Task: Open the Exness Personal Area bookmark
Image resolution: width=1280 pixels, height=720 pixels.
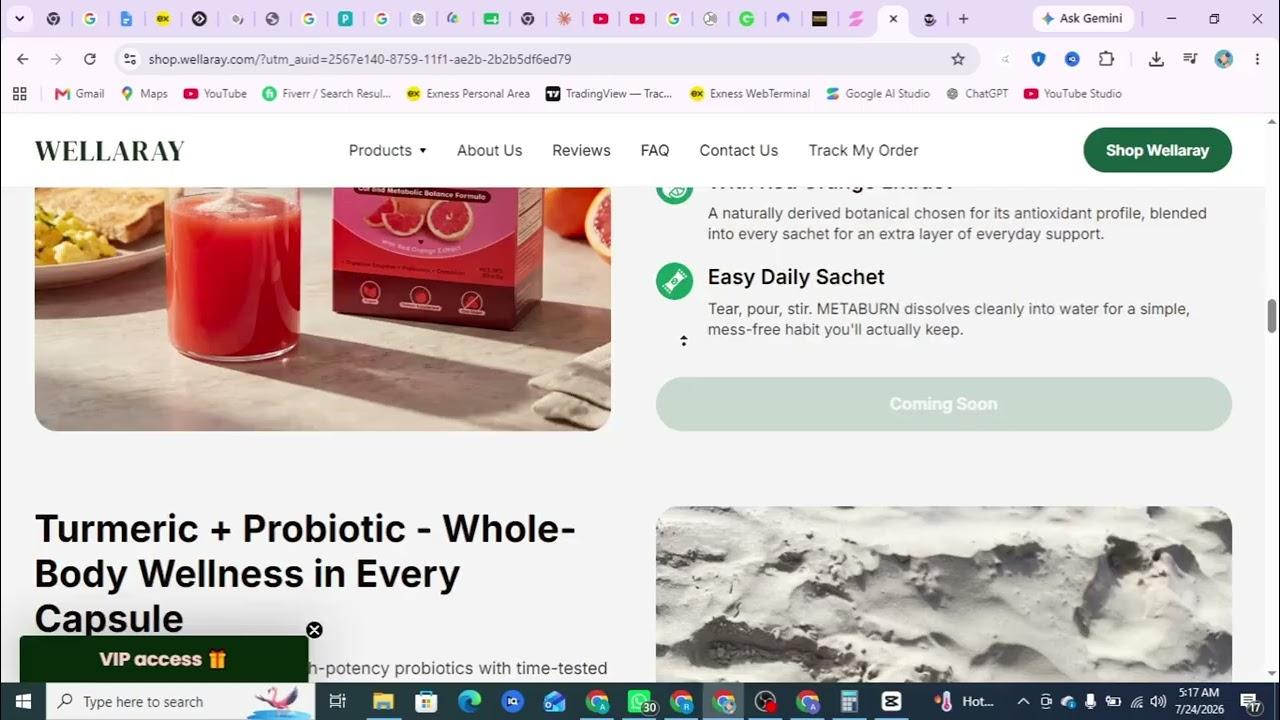Action: 468,94
